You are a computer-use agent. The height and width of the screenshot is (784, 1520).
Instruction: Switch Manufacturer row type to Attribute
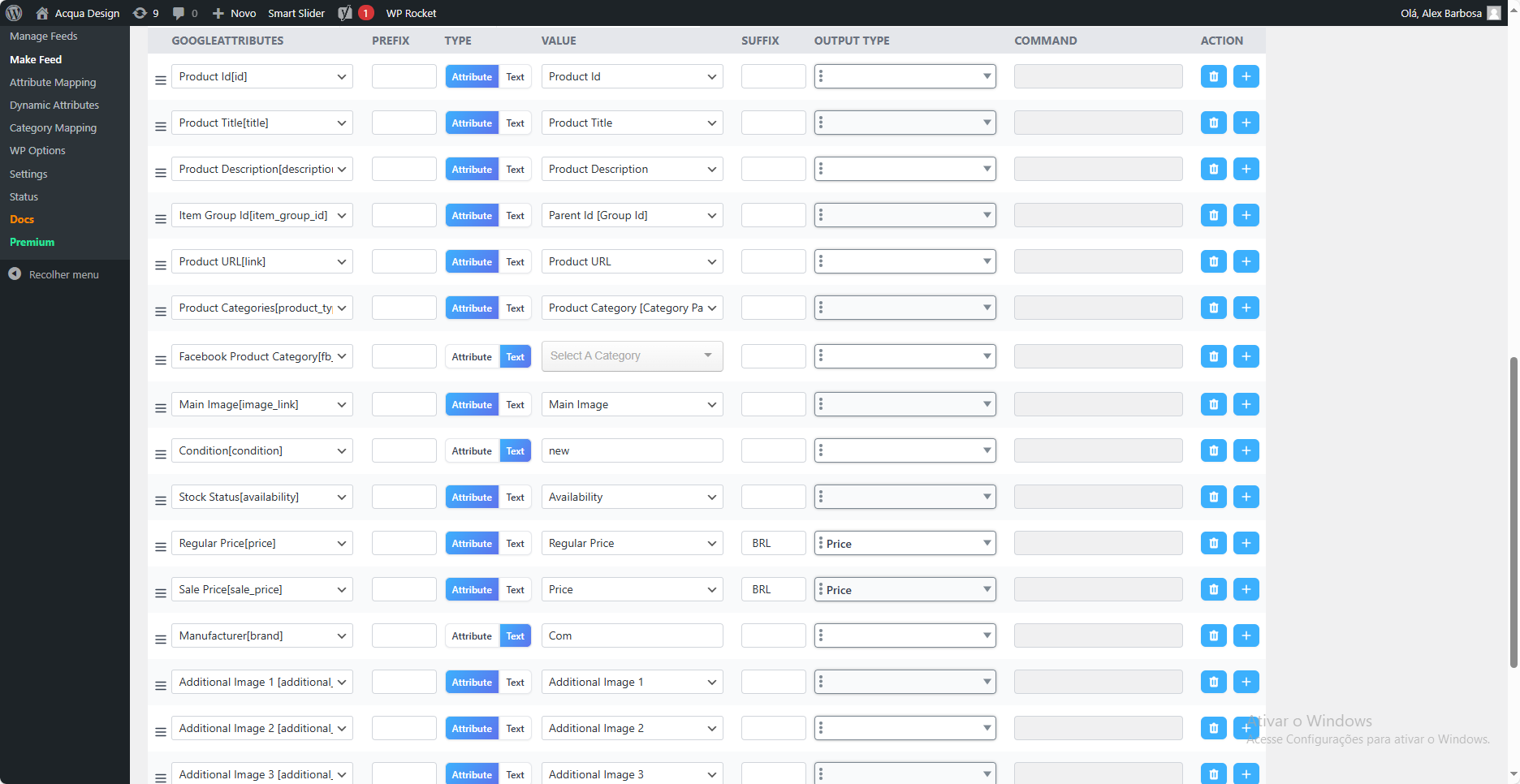tap(472, 635)
